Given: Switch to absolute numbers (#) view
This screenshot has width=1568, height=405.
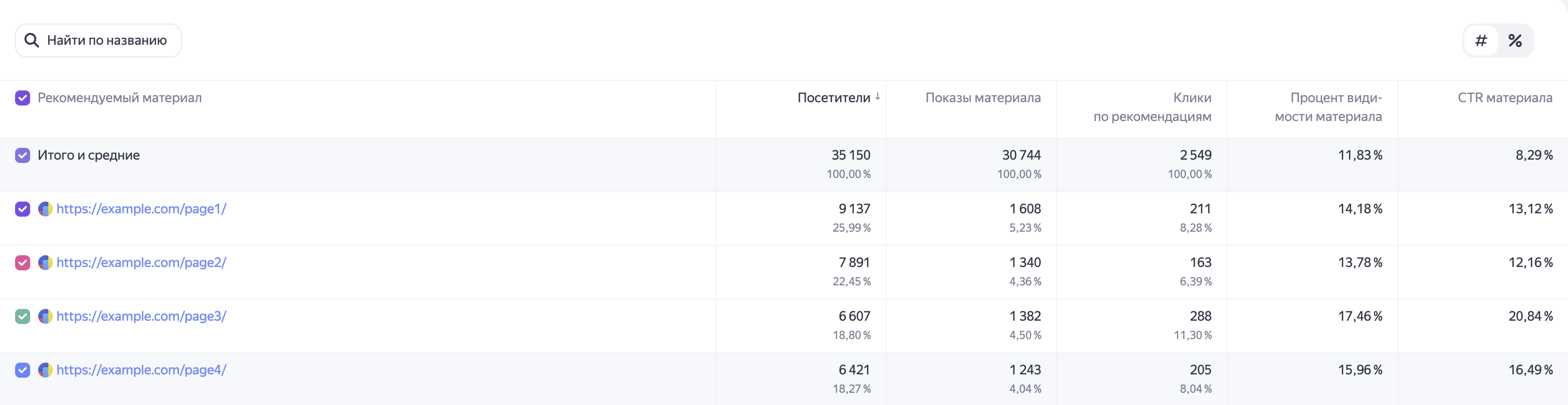Looking at the screenshot, I should pos(1481,41).
